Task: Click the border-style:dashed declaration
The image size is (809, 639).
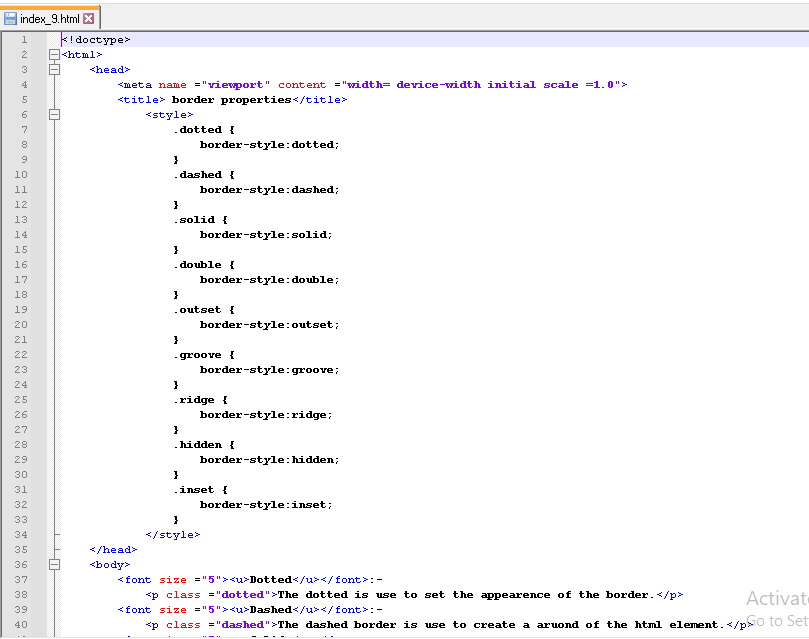Action: [269, 190]
